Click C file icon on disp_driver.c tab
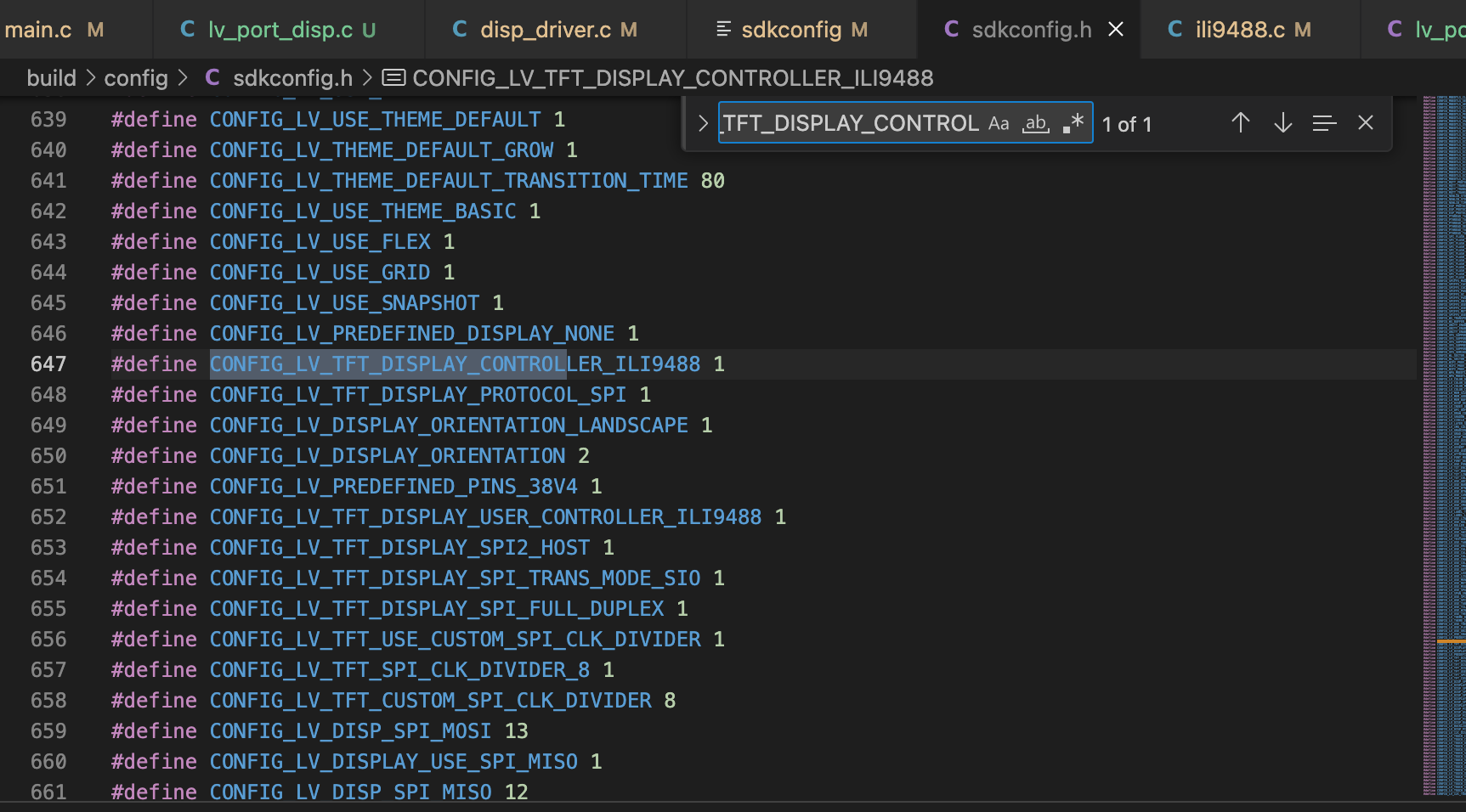Image resolution: width=1466 pixels, height=812 pixels. pyautogui.click(x=460, y=30)
